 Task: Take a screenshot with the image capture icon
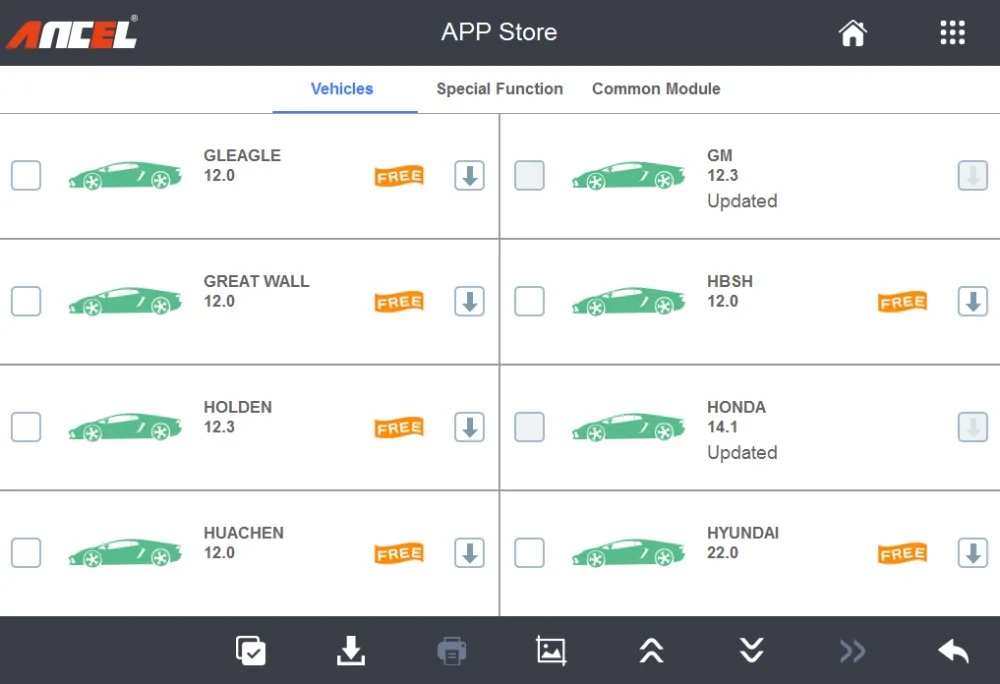click(551, 651)
